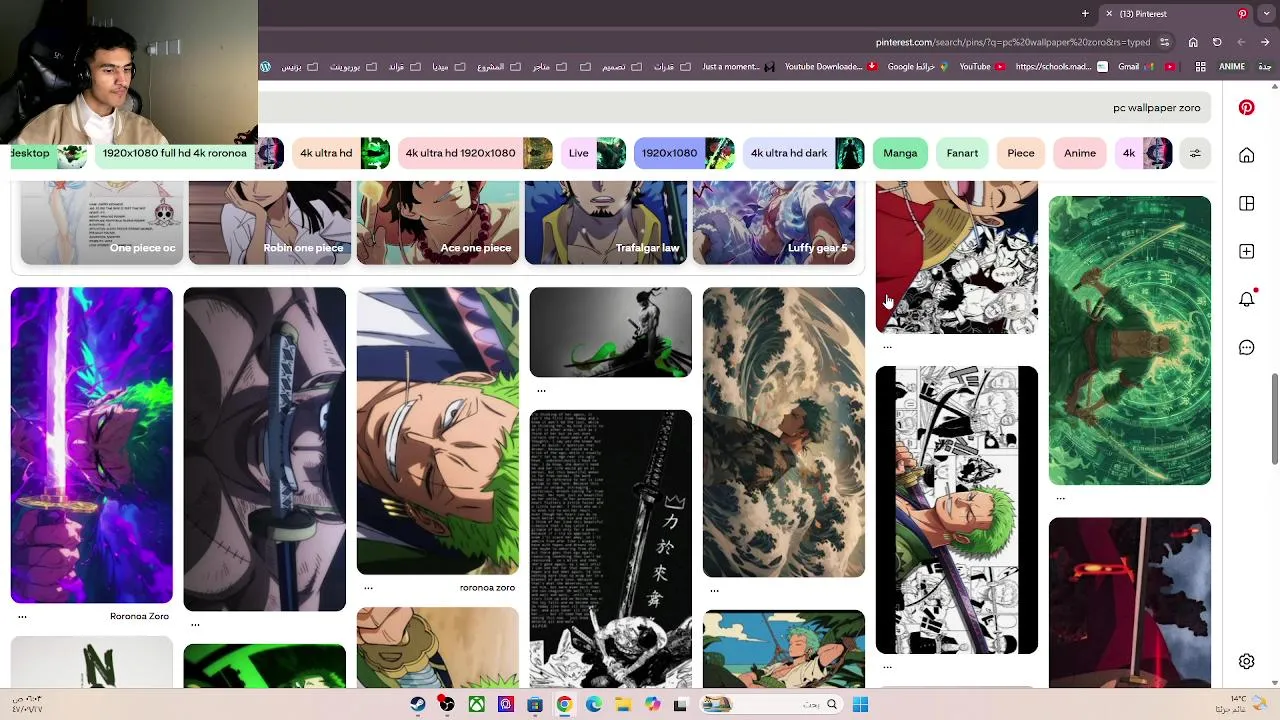Open green magic circle Zoro pin
Screen dimensions: 1280x720
click(x=1130, y=340)
